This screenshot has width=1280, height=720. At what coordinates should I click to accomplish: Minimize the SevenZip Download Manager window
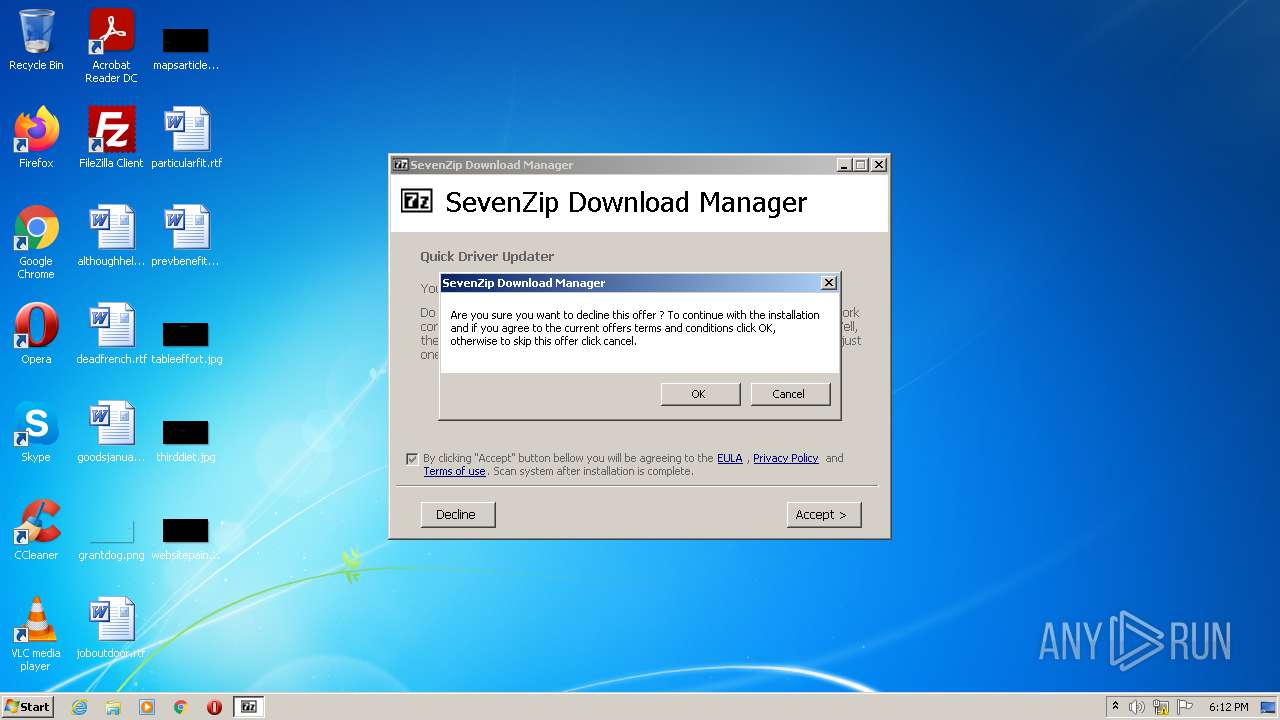[x=844, y=165]
